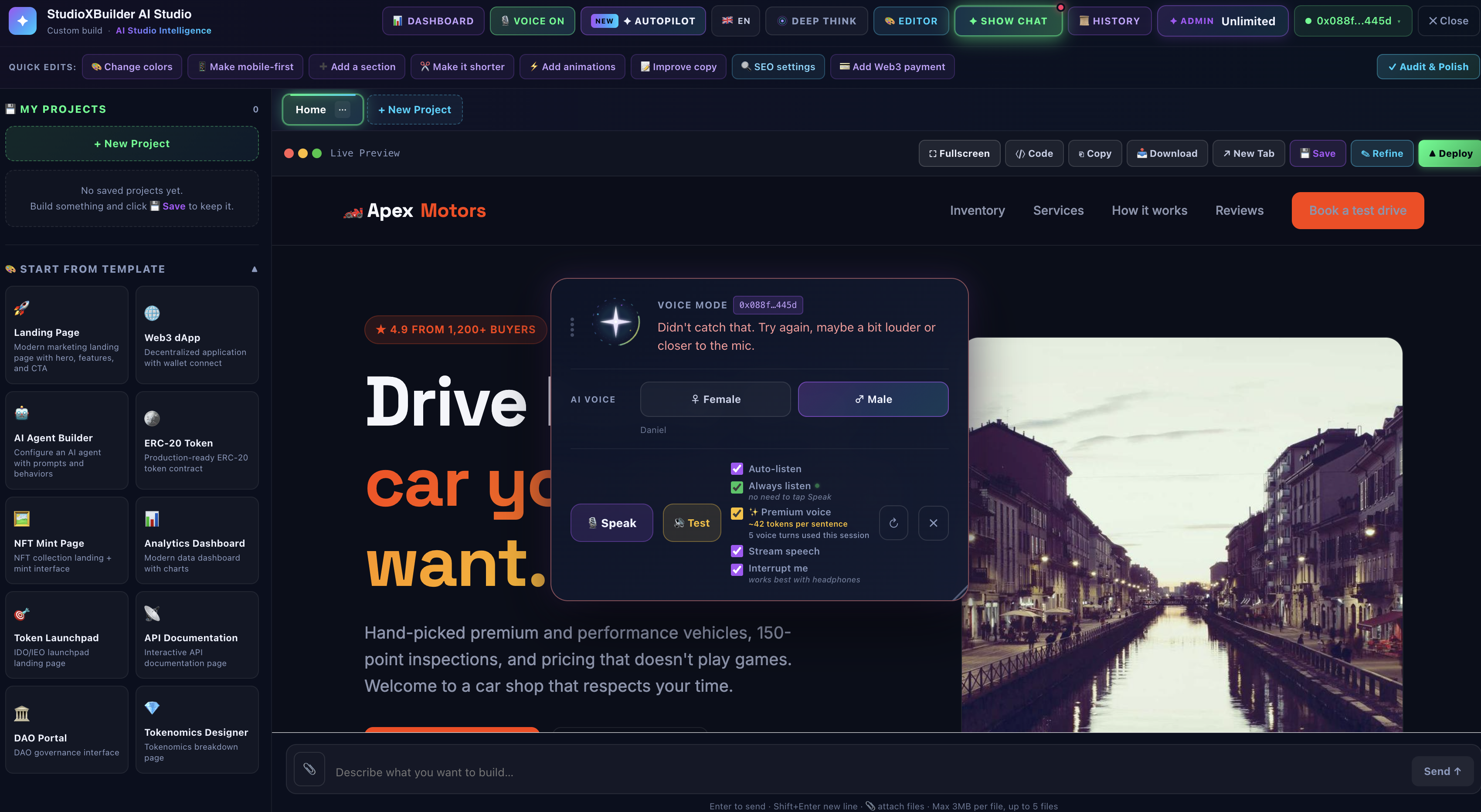This screenshot has height=812, width=1481.
Task: View source with the Code button
Action: coord(1034,153)
